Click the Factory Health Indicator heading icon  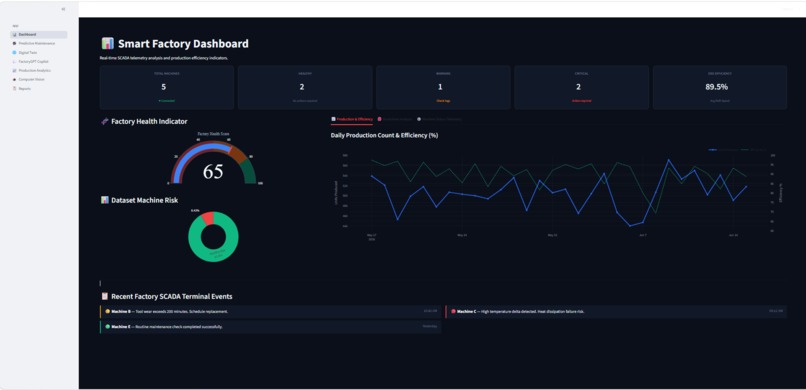click(105, 122)
